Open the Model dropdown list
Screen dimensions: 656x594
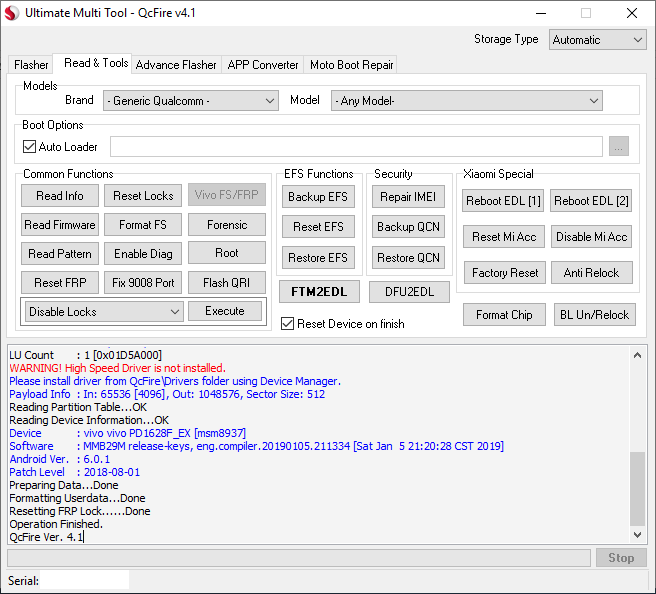pos(467,101)
